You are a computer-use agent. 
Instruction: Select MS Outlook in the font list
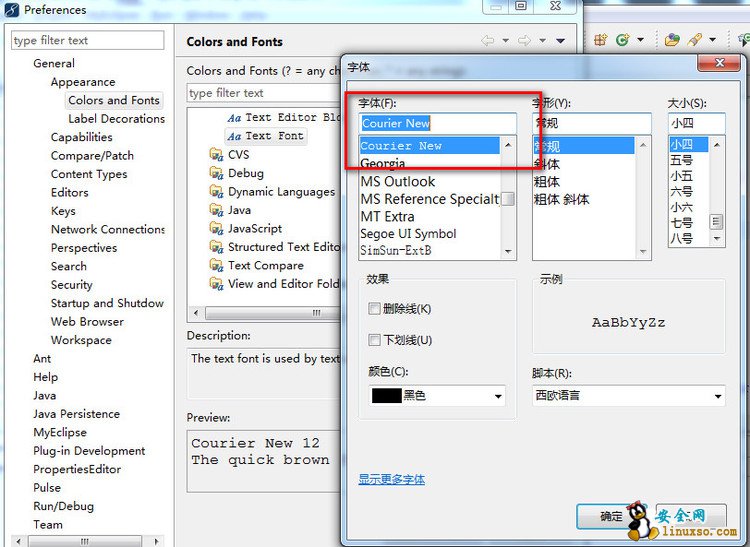(x=398, y=182)
